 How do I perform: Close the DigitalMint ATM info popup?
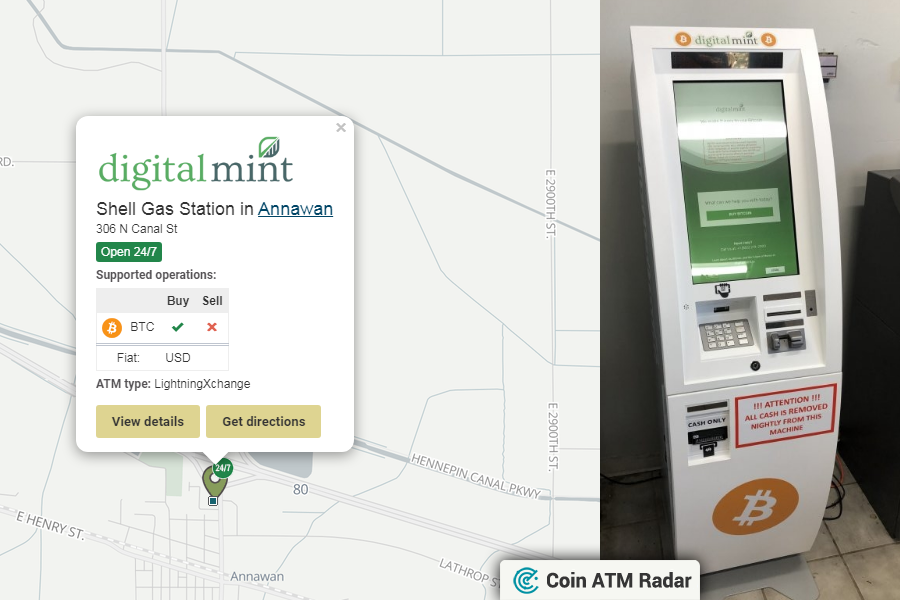pyautogui.click(x=341, y=127)
